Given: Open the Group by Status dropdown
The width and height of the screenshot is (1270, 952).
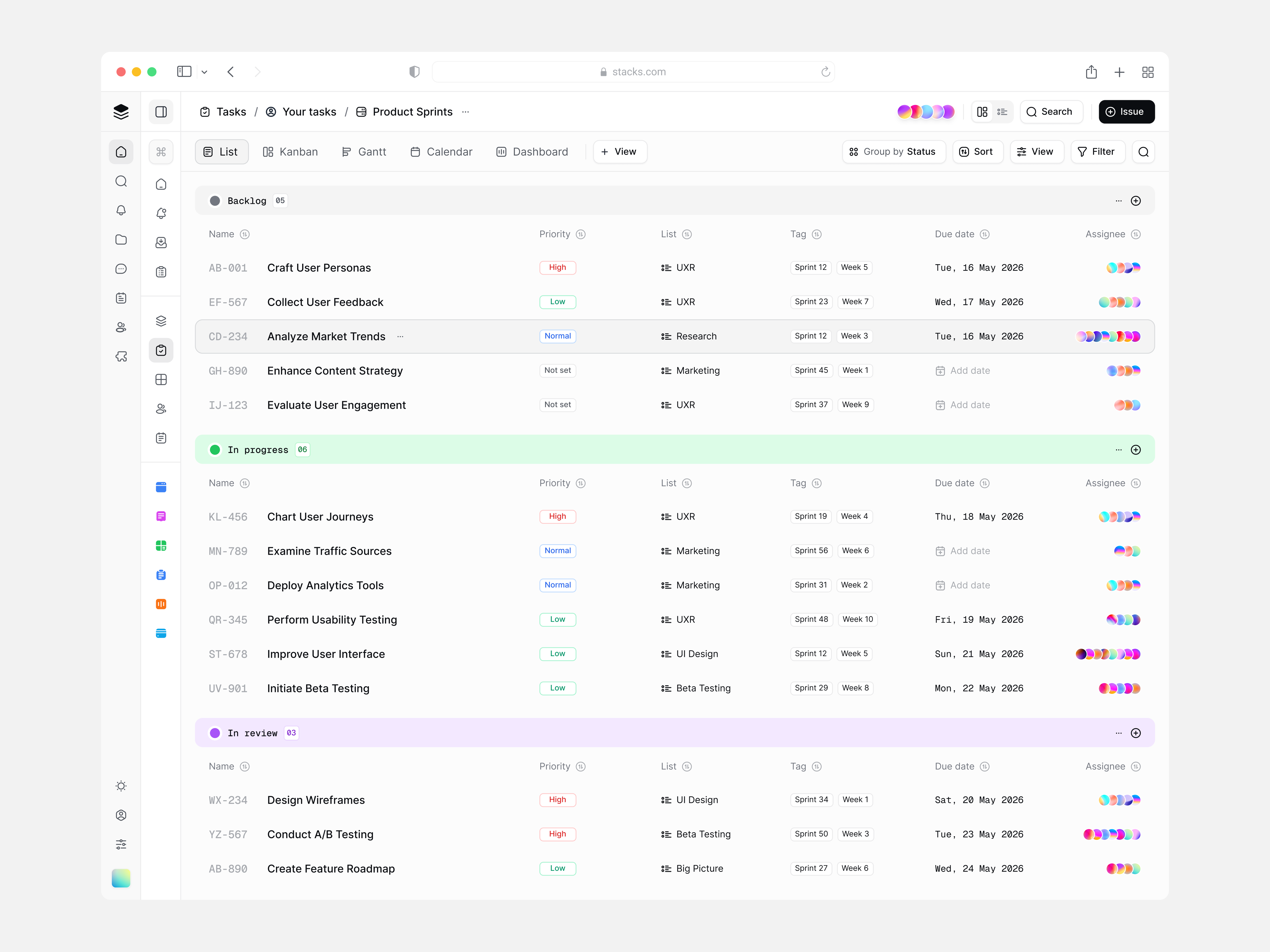Looking at the screenshot, I should 893,152.
